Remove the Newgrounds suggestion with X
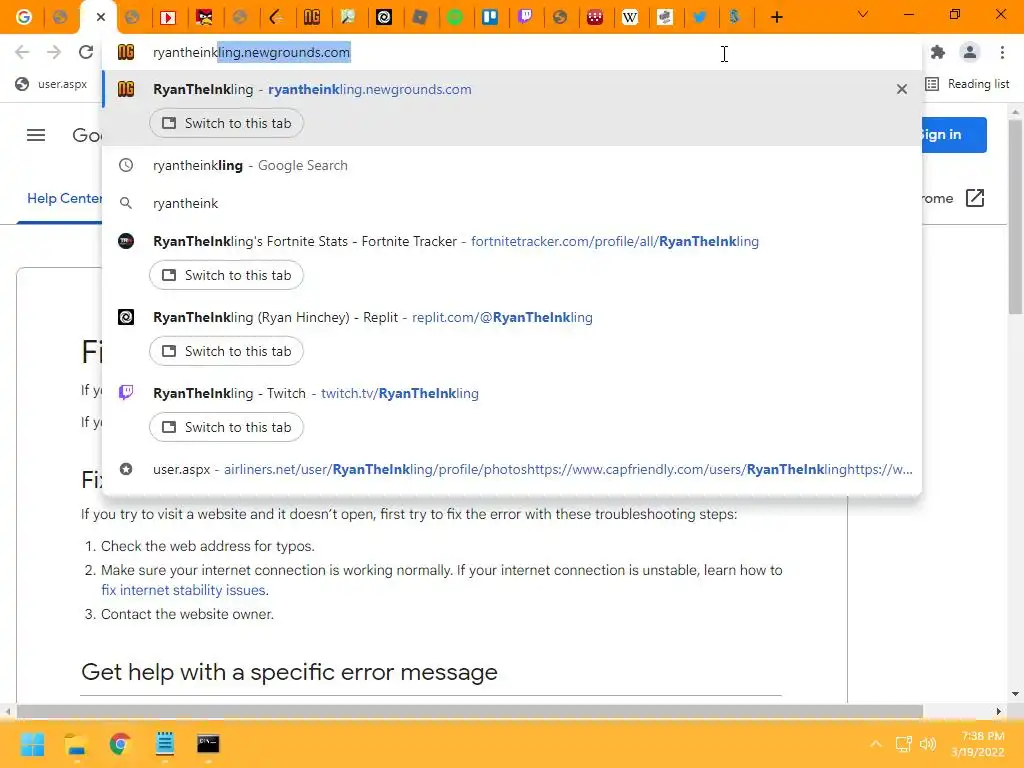 click(902, 89)
